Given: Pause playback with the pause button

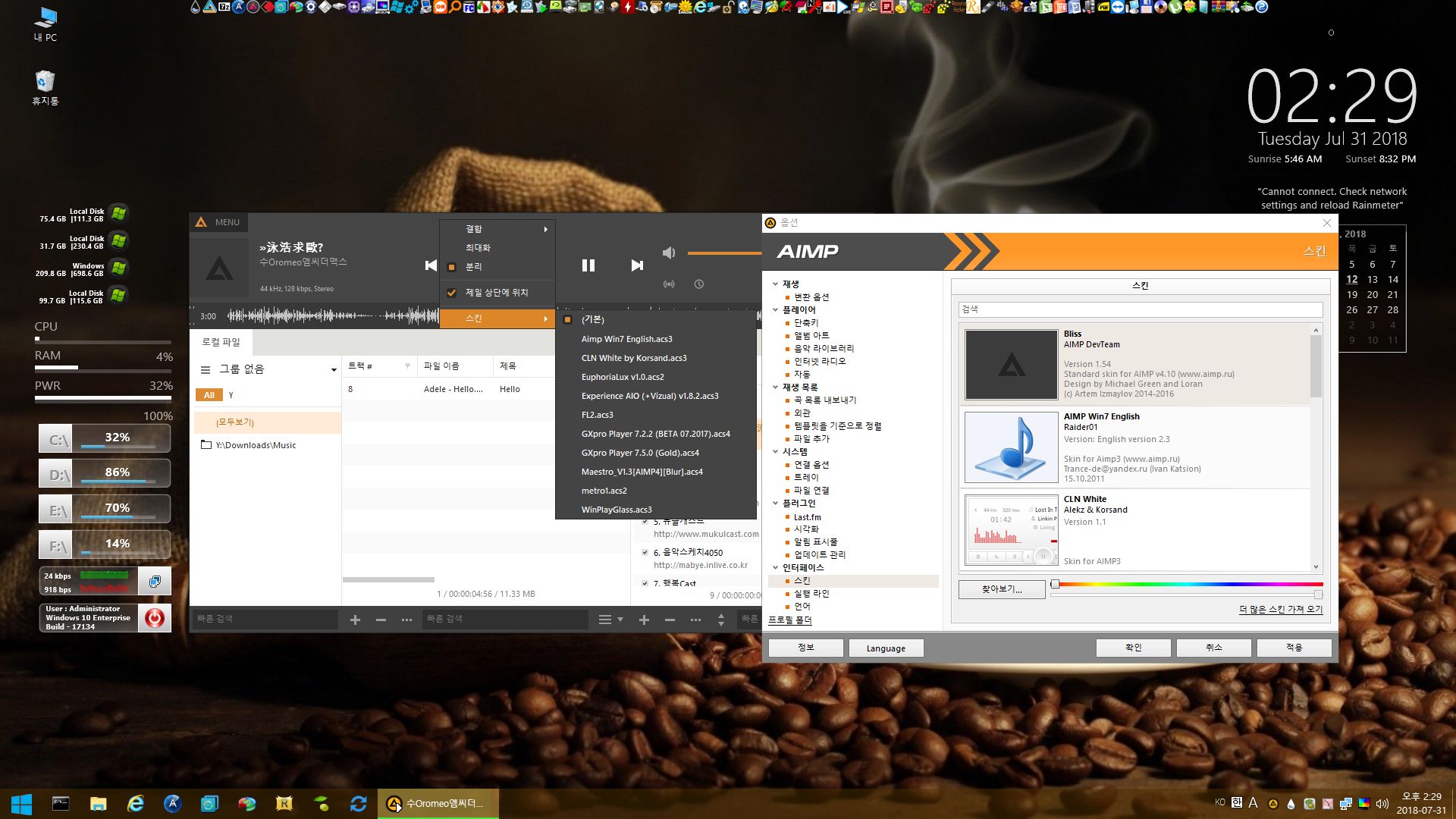Looking at the screenshot, I should click(588, 265).
